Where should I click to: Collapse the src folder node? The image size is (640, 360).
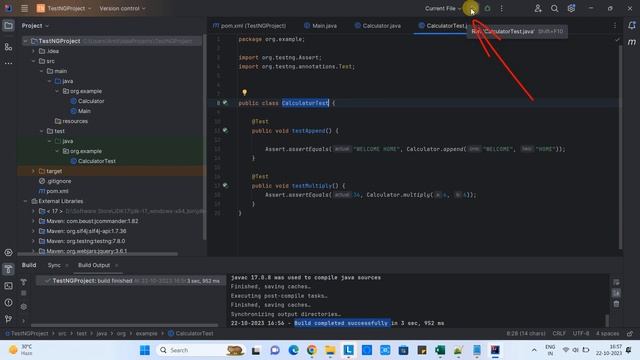point(33,61)
